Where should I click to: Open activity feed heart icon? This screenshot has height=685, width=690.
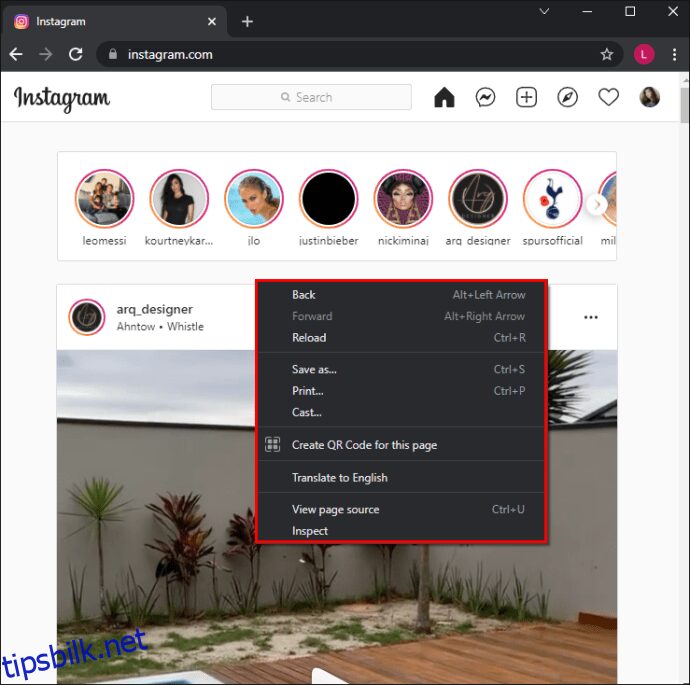[x=609, y=97]
